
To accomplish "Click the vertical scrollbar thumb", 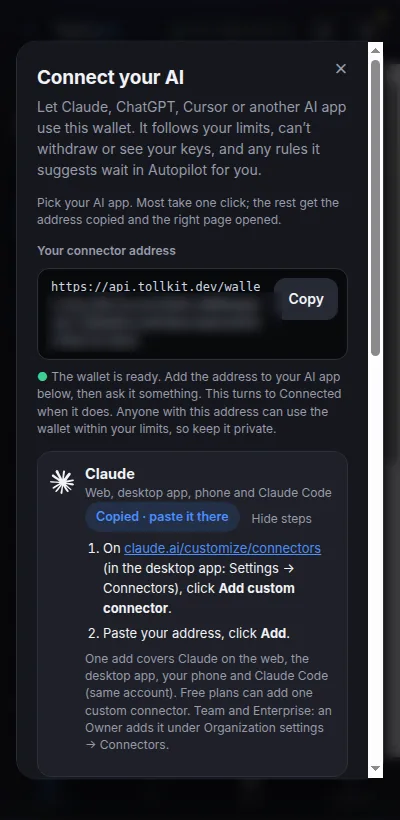I will click(x=375, y=208).
